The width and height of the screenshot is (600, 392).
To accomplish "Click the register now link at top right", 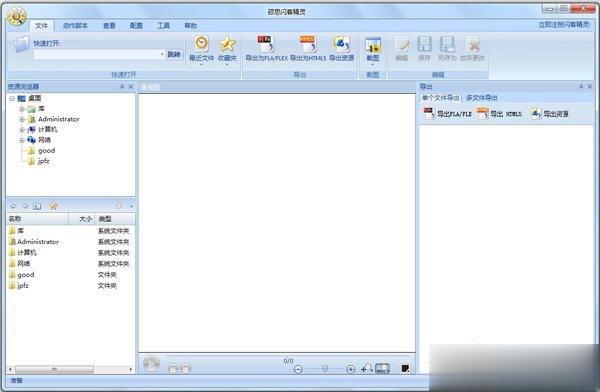I will [564, 24].
